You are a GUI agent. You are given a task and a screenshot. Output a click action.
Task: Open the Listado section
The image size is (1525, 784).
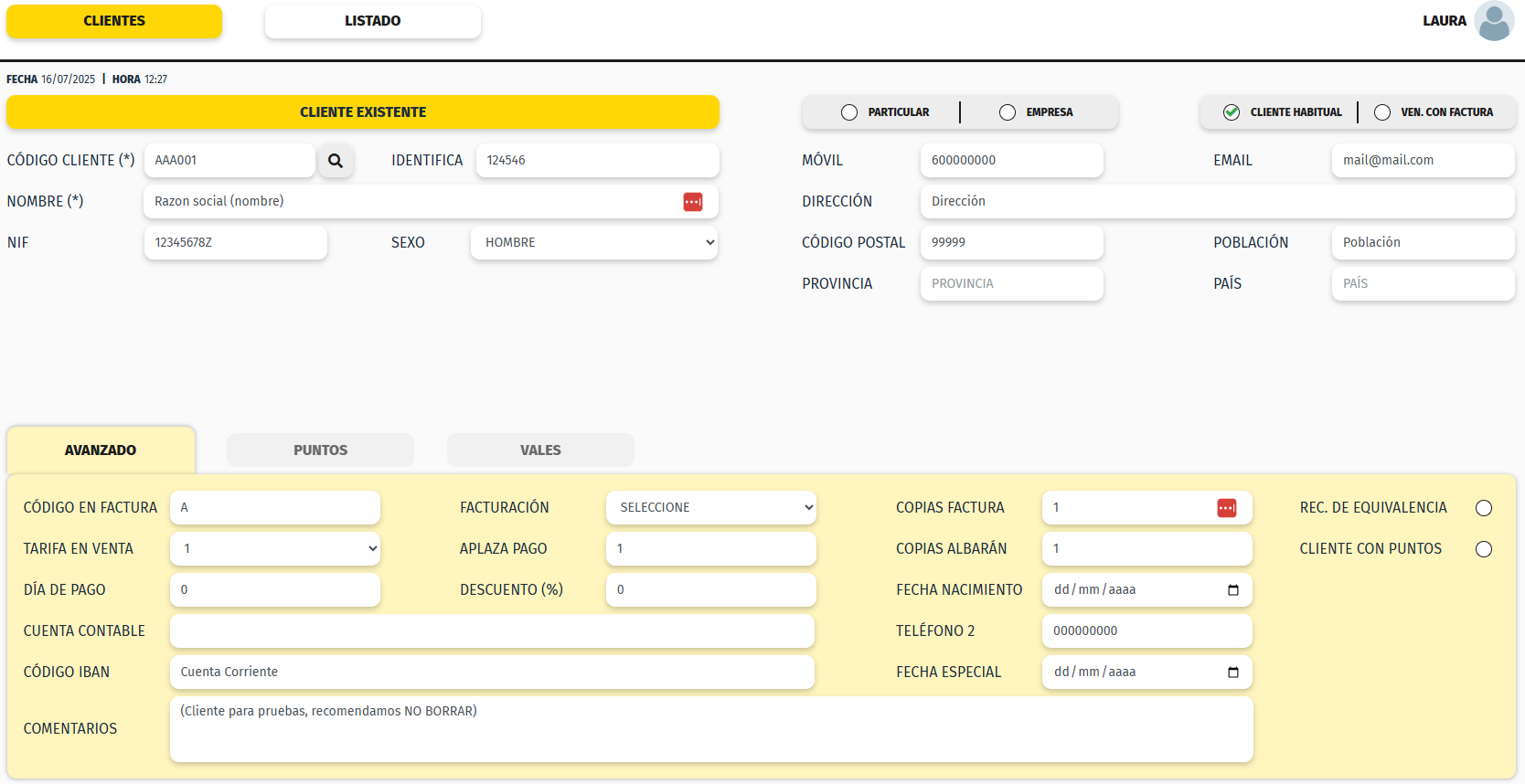(x=372, y=21)
